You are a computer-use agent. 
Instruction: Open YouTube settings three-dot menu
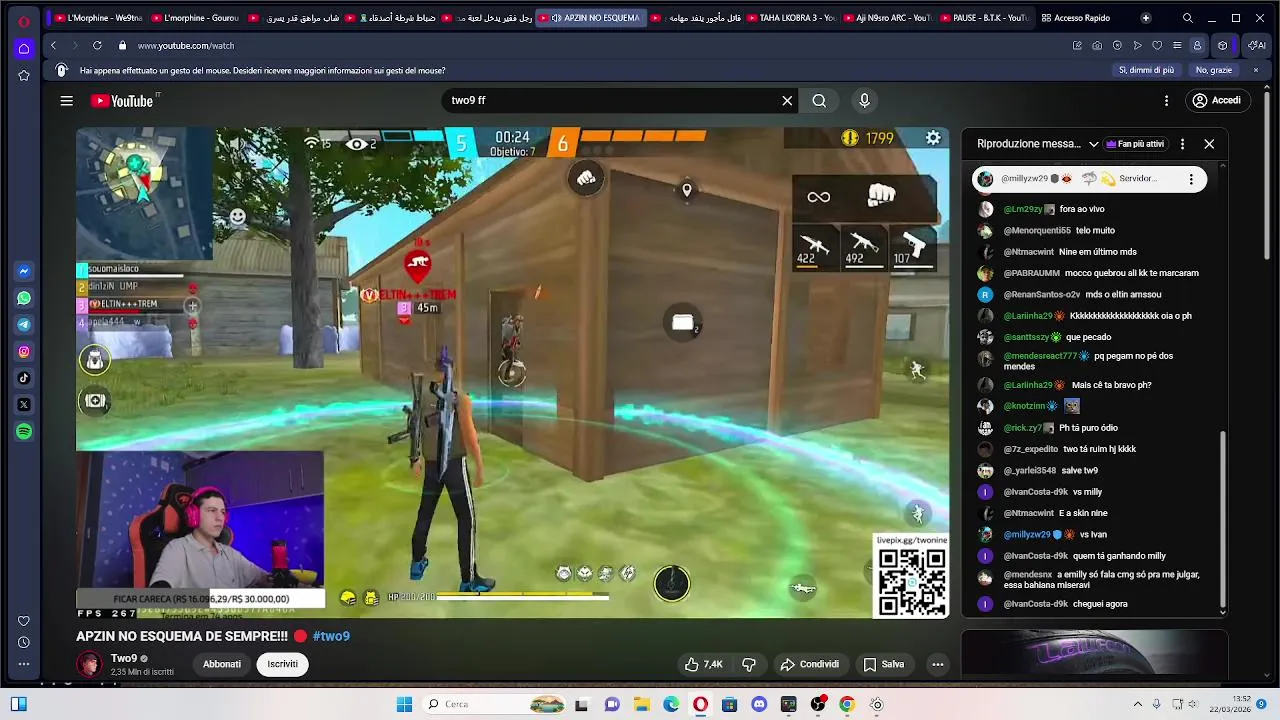(1166, 101)
